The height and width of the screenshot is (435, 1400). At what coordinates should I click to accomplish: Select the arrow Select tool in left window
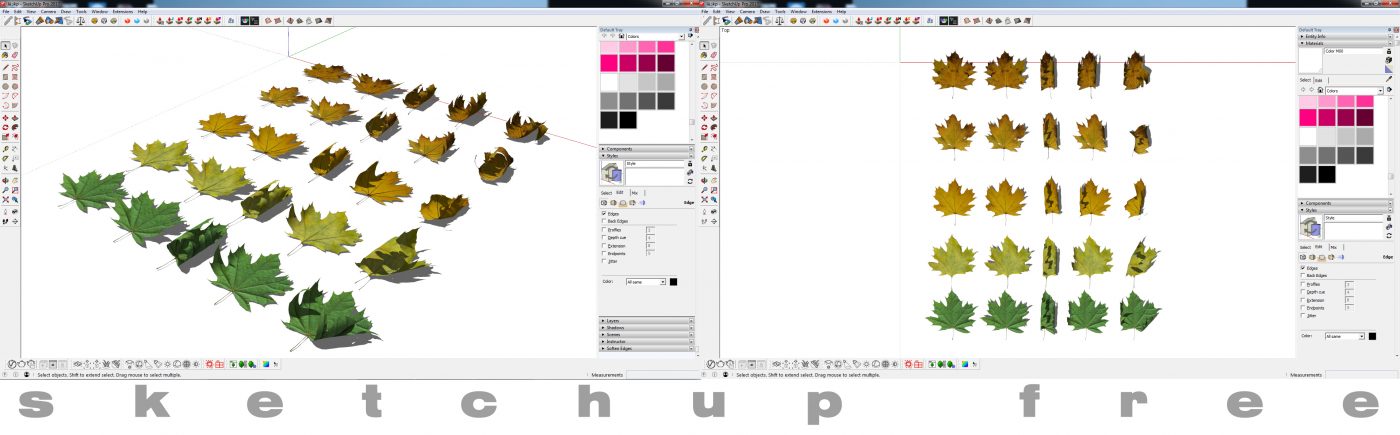click(x=6, y=46)
